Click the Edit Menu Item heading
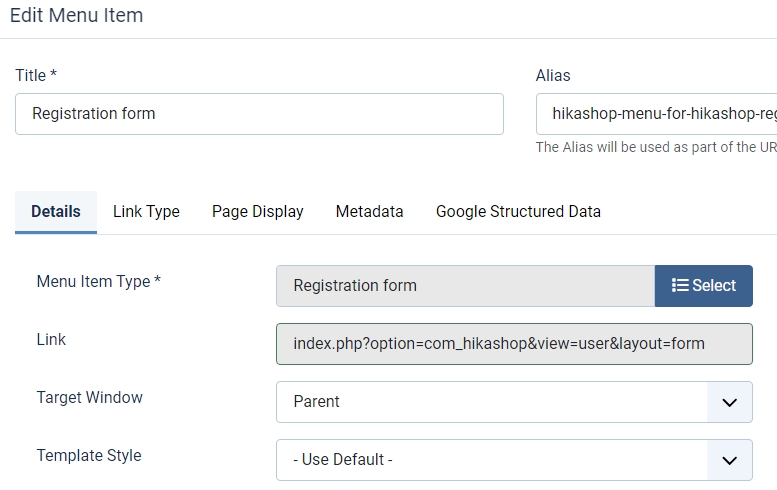Viewport: 777px width, 490px height. click(x=76, y=15)
